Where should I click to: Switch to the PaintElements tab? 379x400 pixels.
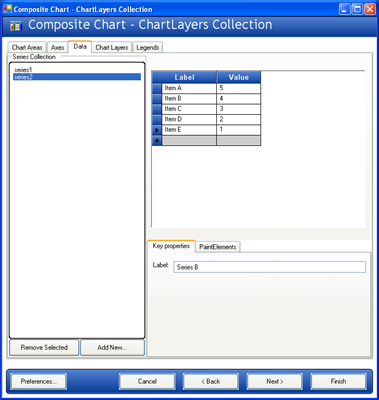218,247
